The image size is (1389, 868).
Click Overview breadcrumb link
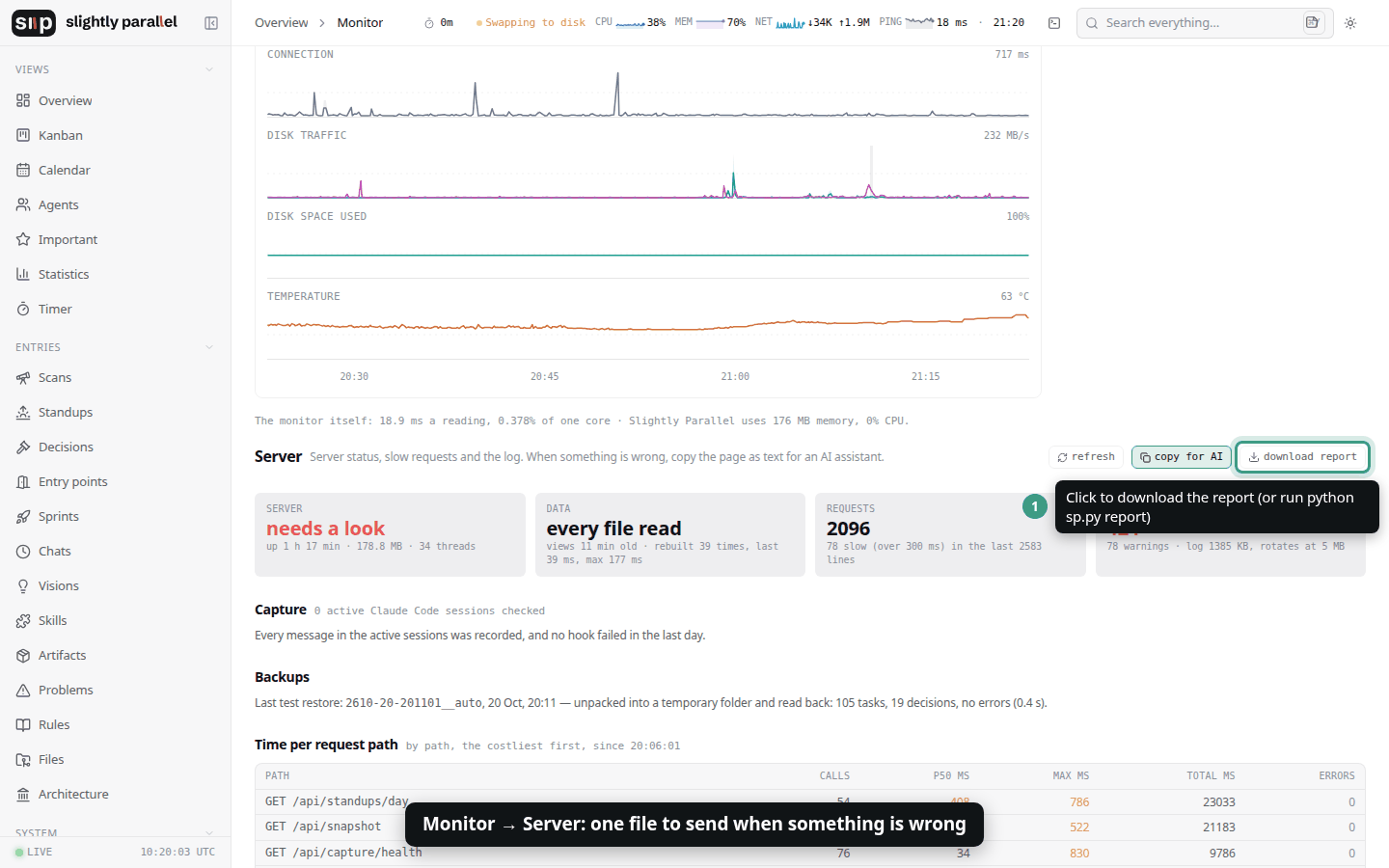281,23
